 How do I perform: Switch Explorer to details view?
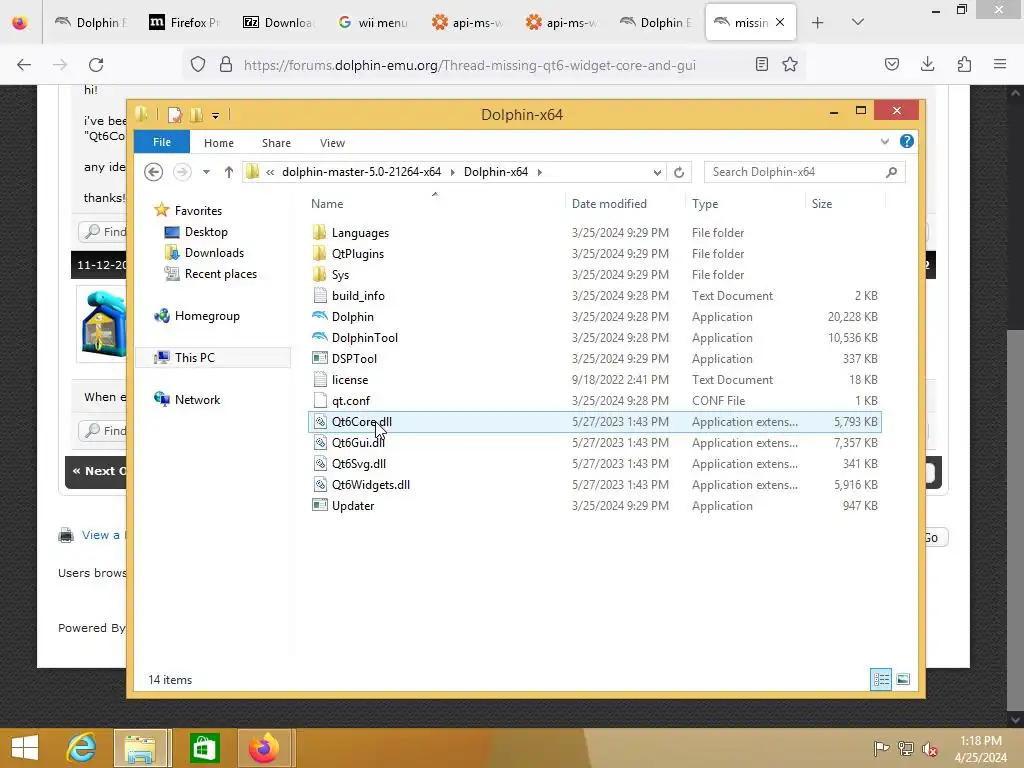pos(880,679)
